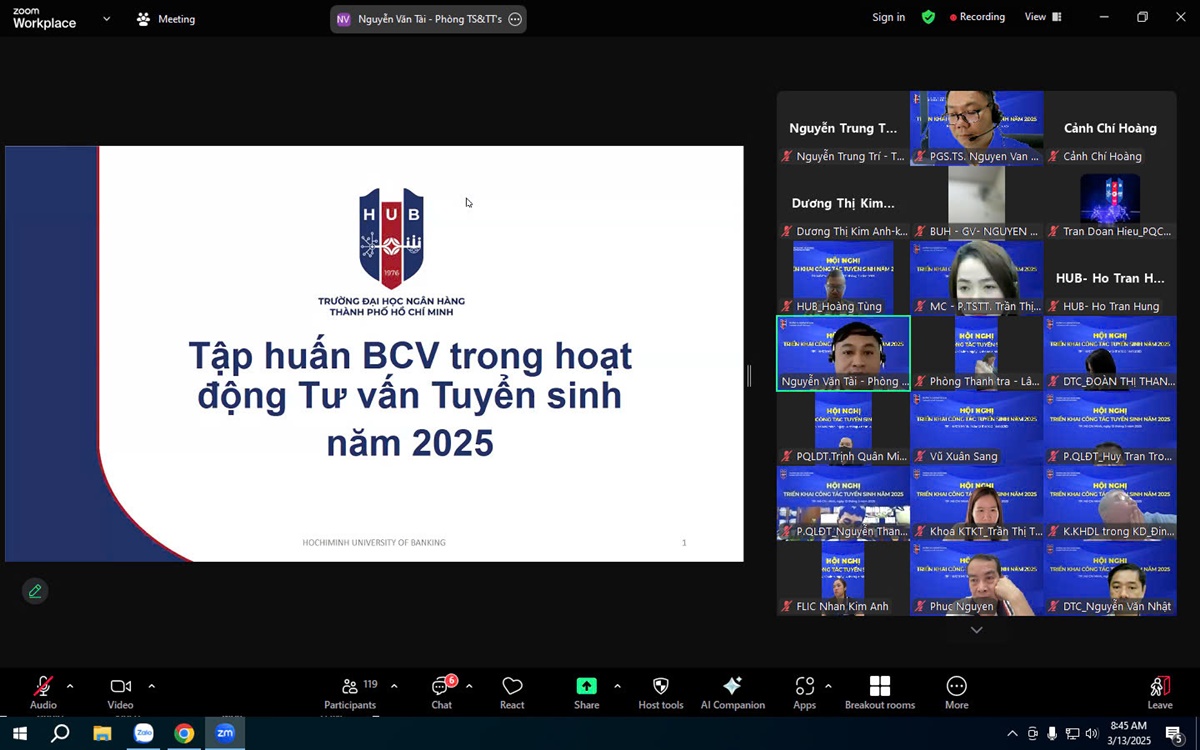Open Google Chrome from taskbar

click(184, 733)
